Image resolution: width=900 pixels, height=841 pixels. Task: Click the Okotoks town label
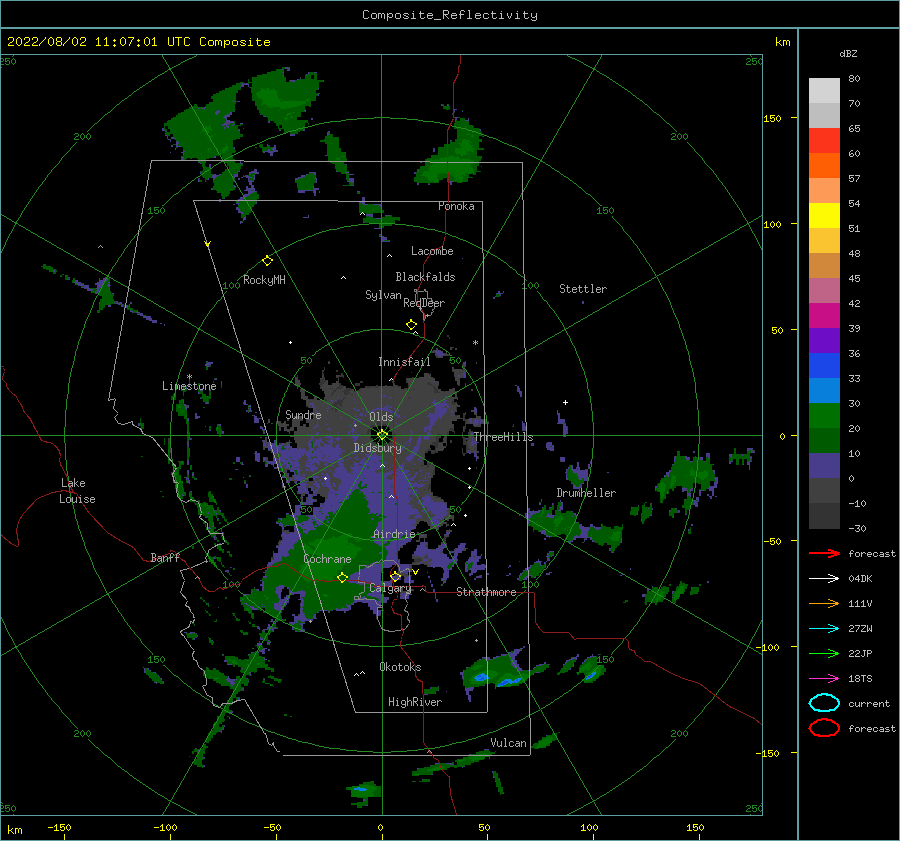click(400, 667)
